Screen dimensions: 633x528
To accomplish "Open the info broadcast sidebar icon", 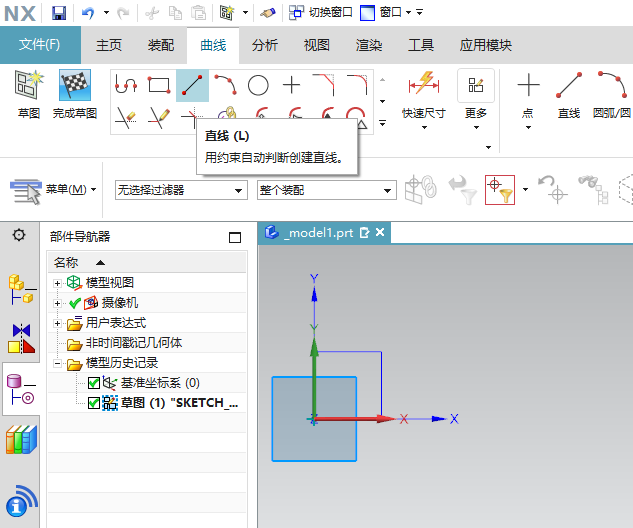I will click(x=21, y=501).
